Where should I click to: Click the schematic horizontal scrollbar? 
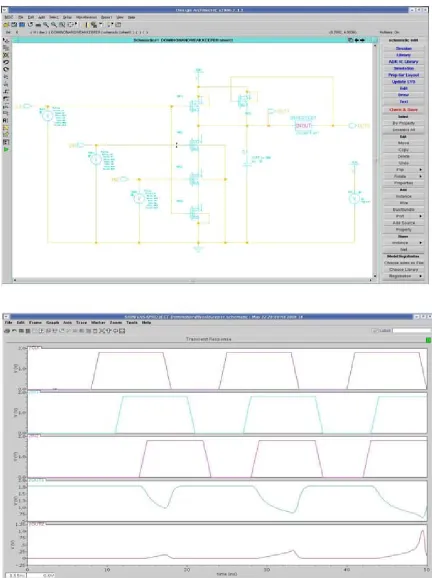click(x=192, y=280)
